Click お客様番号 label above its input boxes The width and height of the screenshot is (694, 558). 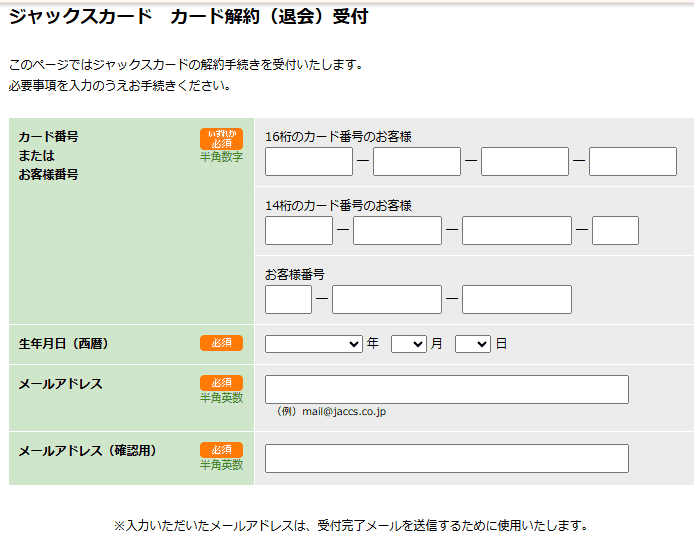coord(295,275)
